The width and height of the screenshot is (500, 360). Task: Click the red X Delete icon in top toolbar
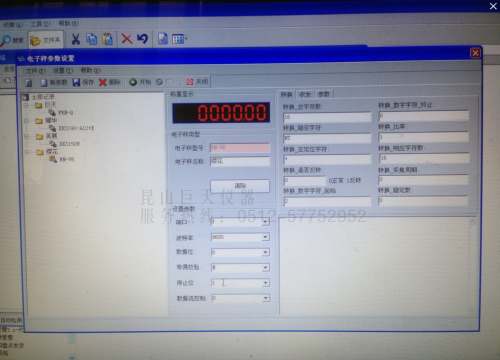click(127, 39)
